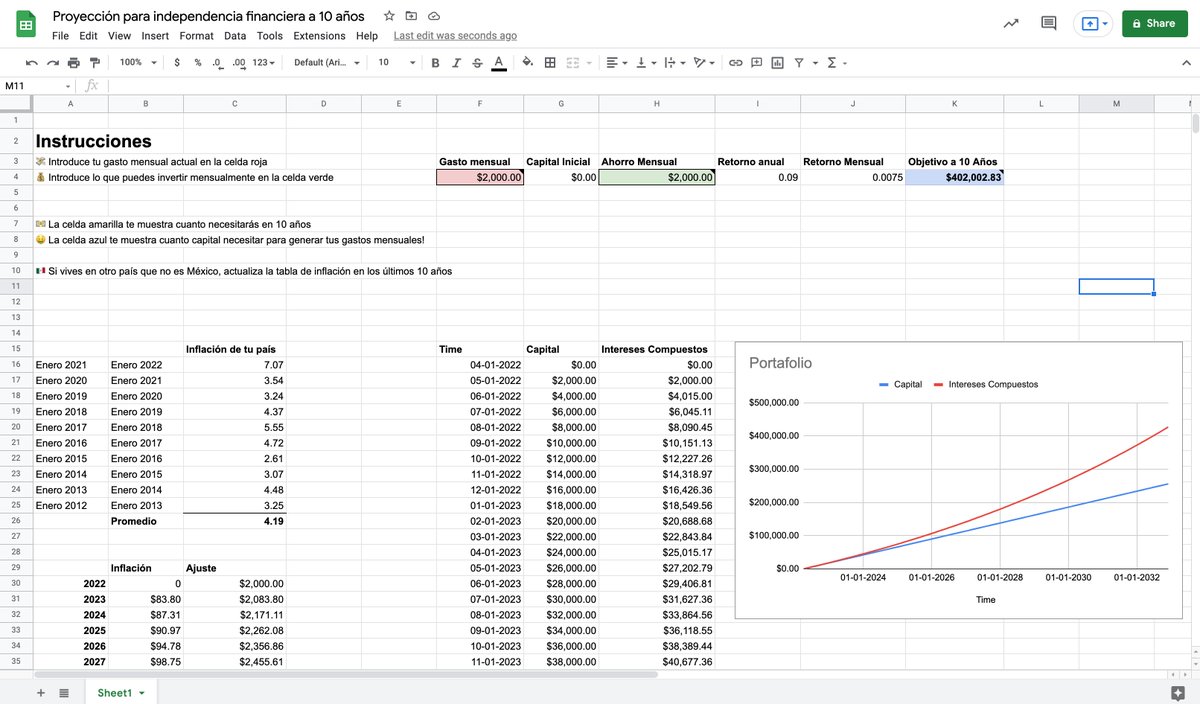1200x704 pixels.
Task: Click the Intereses Compuestos chart legend entry
Action: (985, 384)
